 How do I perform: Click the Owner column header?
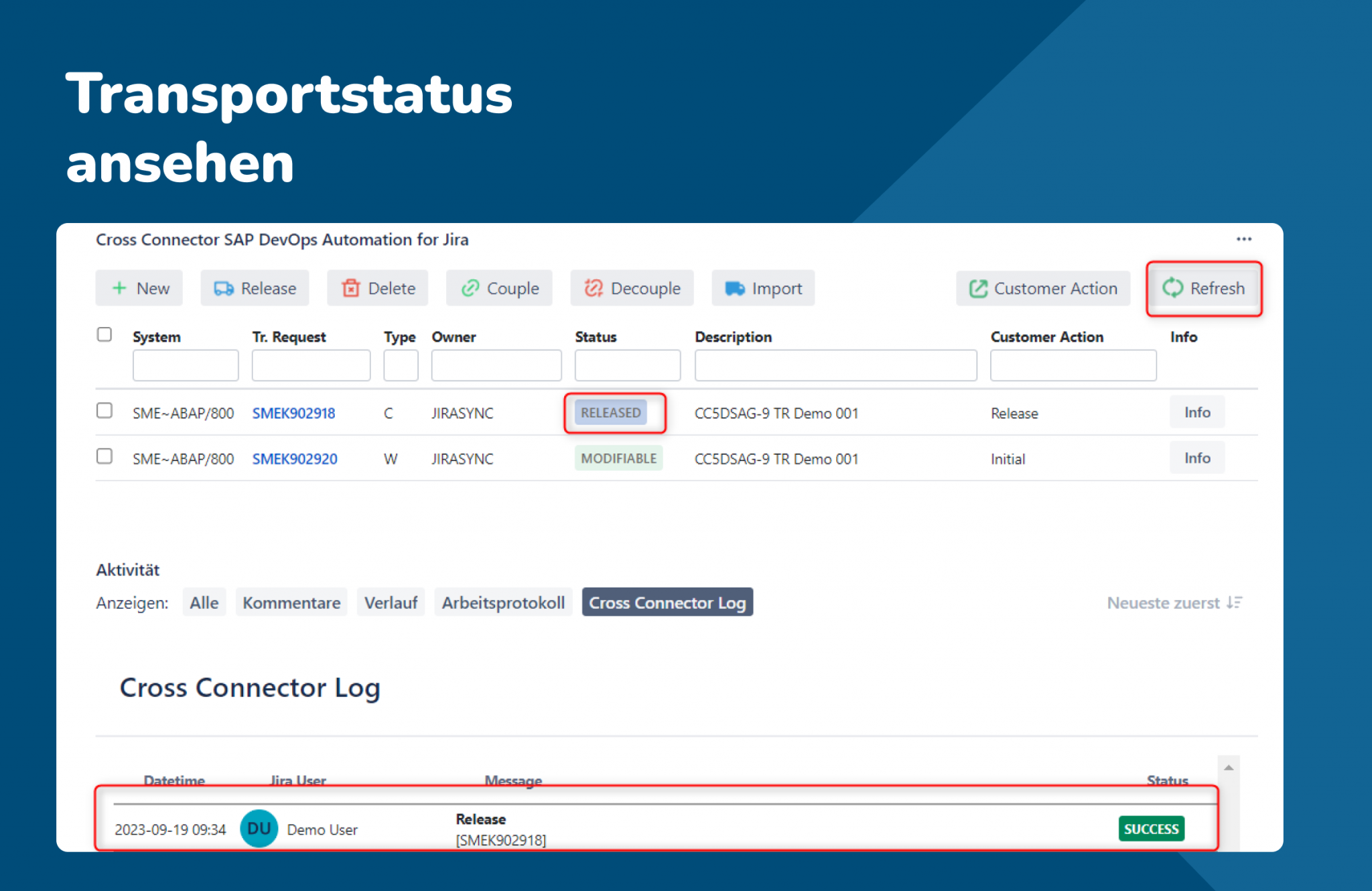click(454, 337)
